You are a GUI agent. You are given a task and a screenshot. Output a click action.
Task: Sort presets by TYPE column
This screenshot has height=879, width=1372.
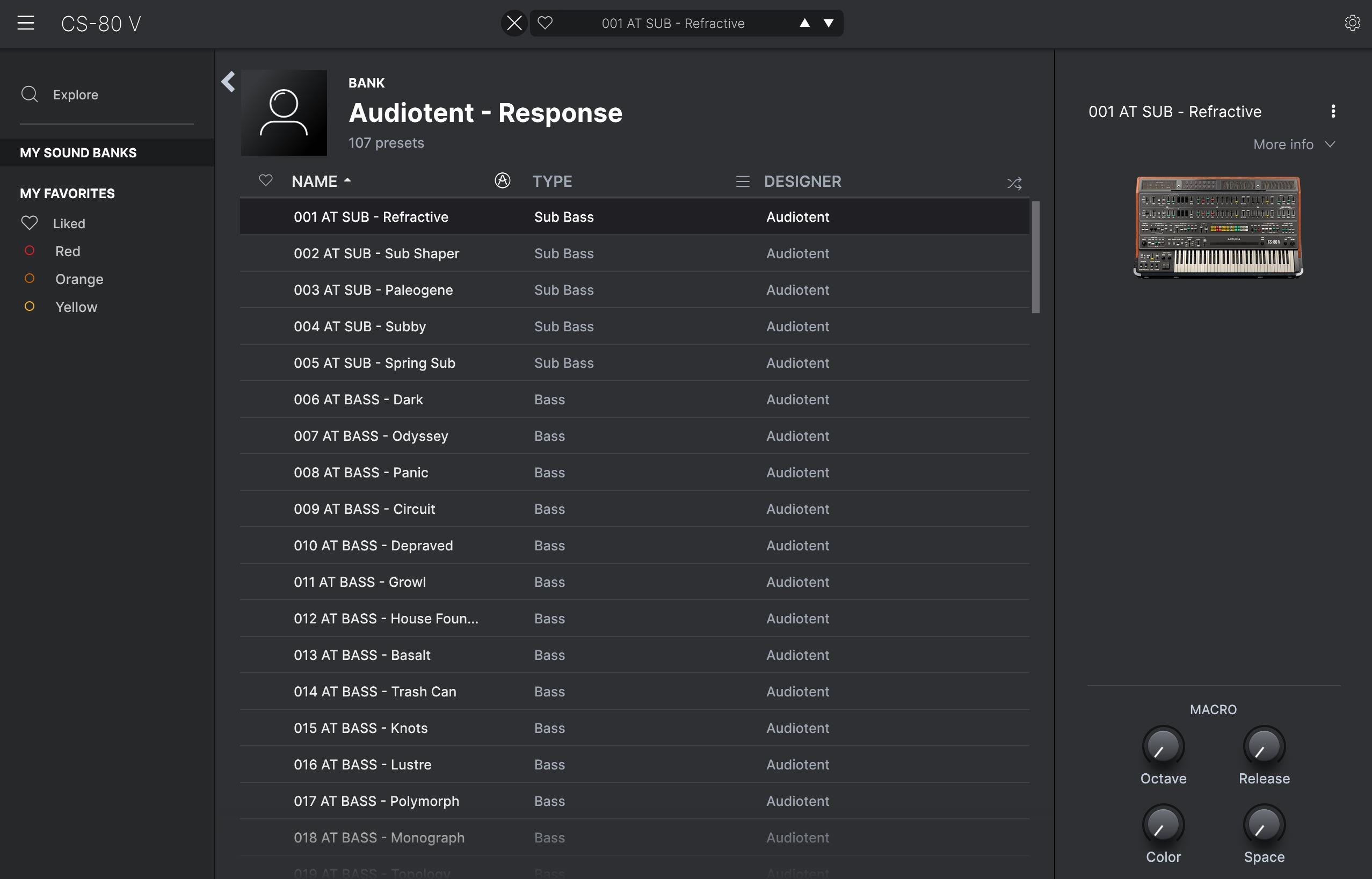pyautogui.click(x=552, y=181)
